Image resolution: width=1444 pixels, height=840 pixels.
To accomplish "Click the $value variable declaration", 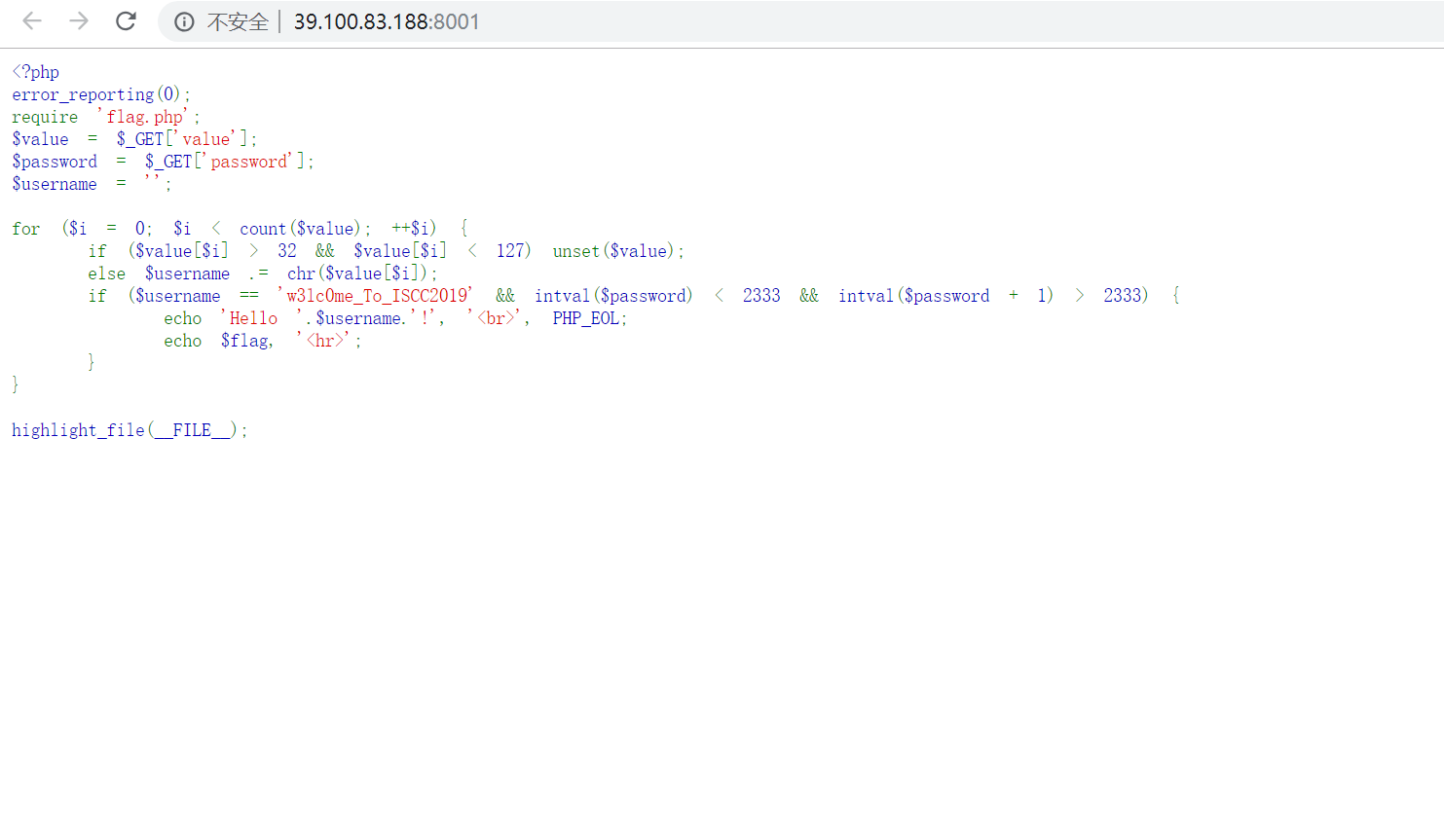I will [x=40, y=139].
